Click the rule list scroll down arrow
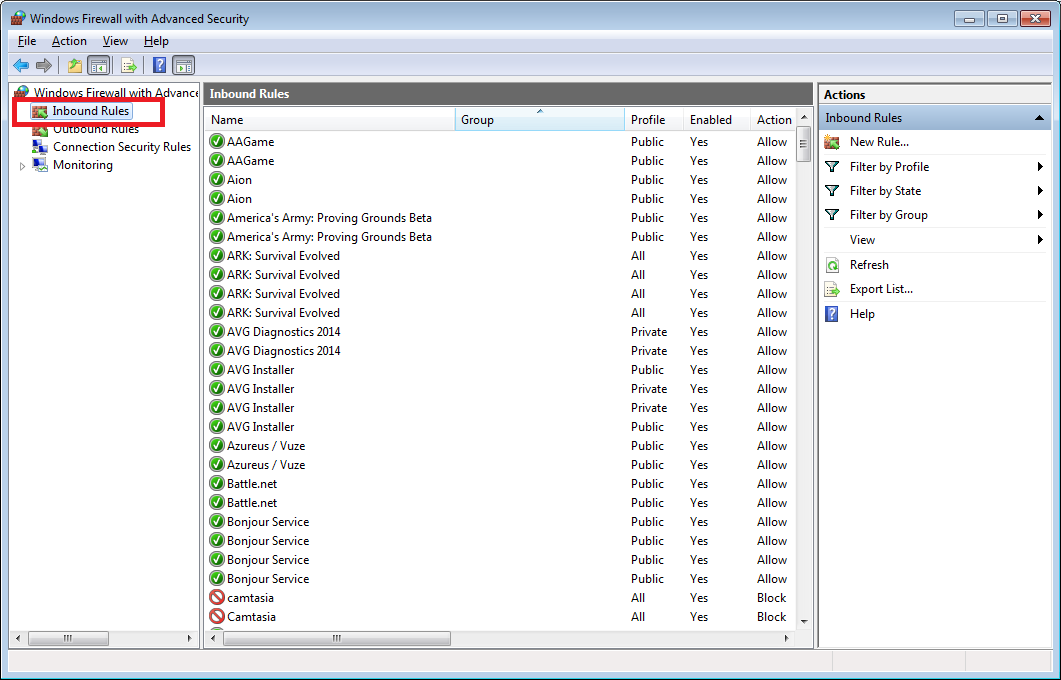The width and height of the screenshot is (1061, 680). 804,622
